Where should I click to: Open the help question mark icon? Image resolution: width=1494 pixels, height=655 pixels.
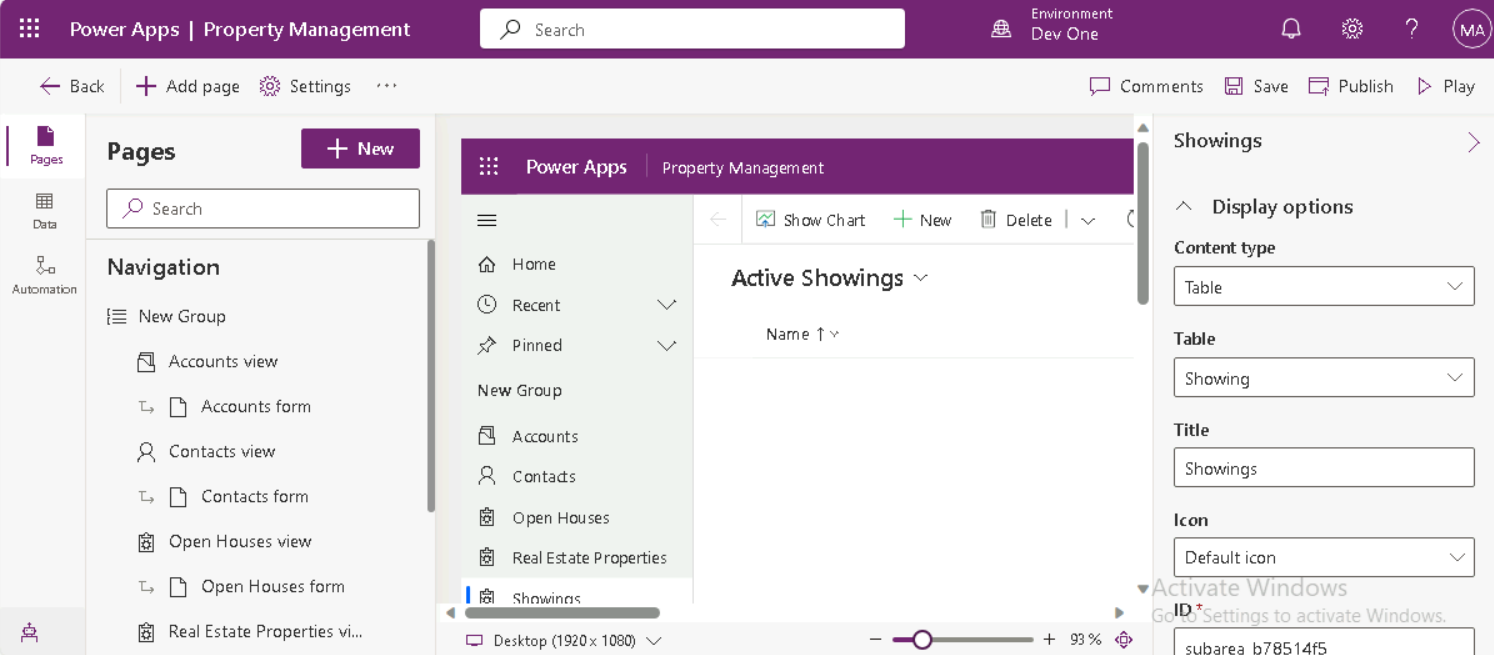[1411, 29]
